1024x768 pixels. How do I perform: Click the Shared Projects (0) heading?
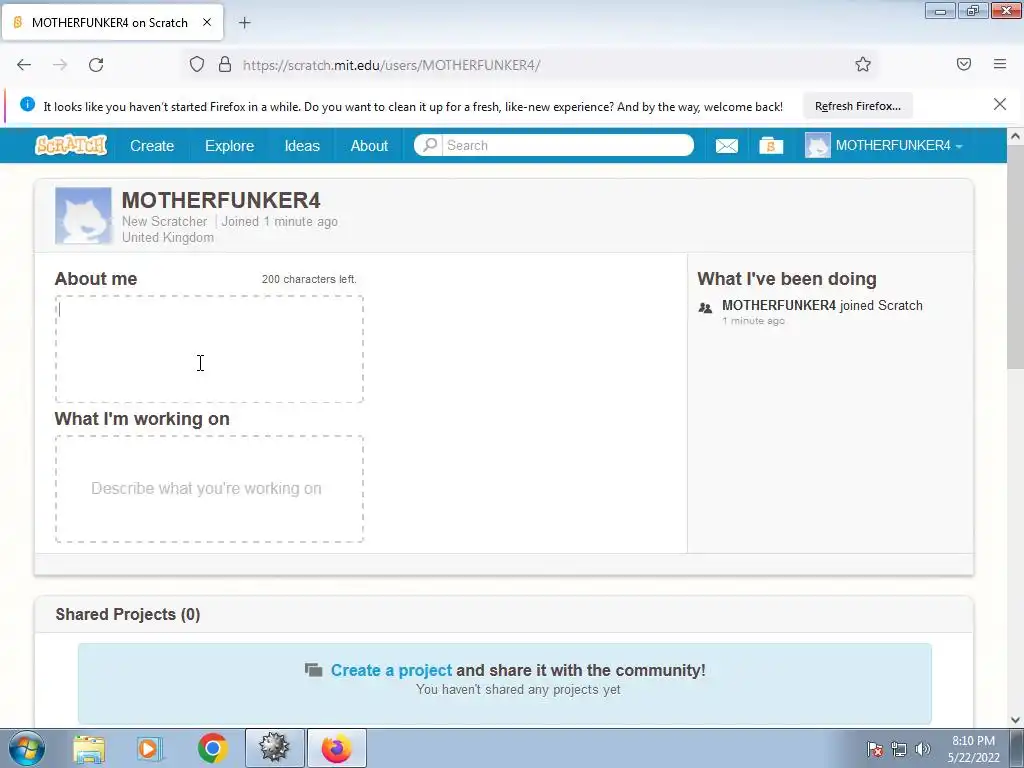pos(128,615)
